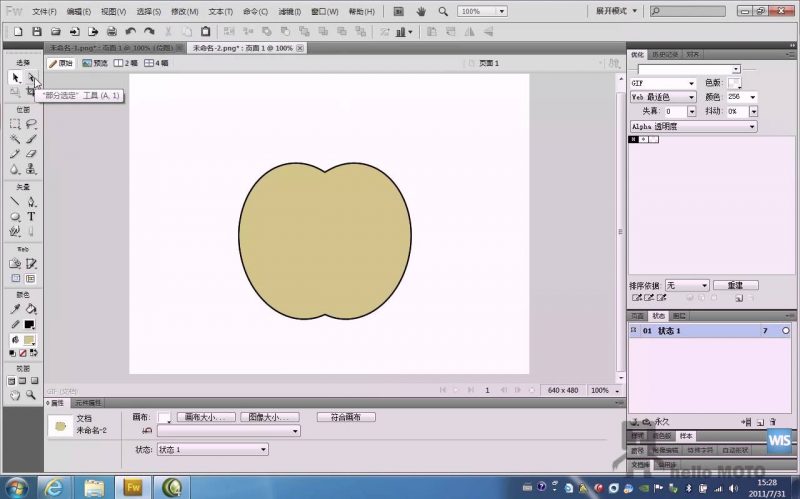Select the Lasso tool

click(31, 125)
